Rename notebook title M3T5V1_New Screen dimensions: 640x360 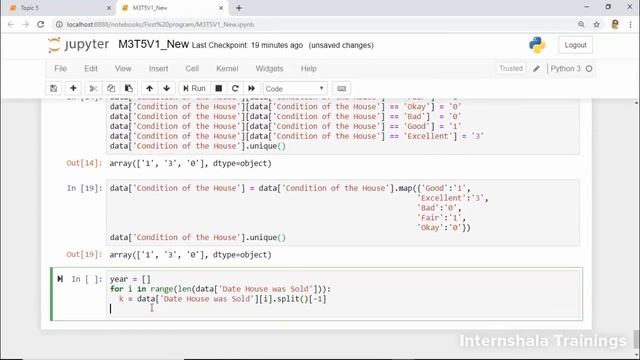coord(153,44)
